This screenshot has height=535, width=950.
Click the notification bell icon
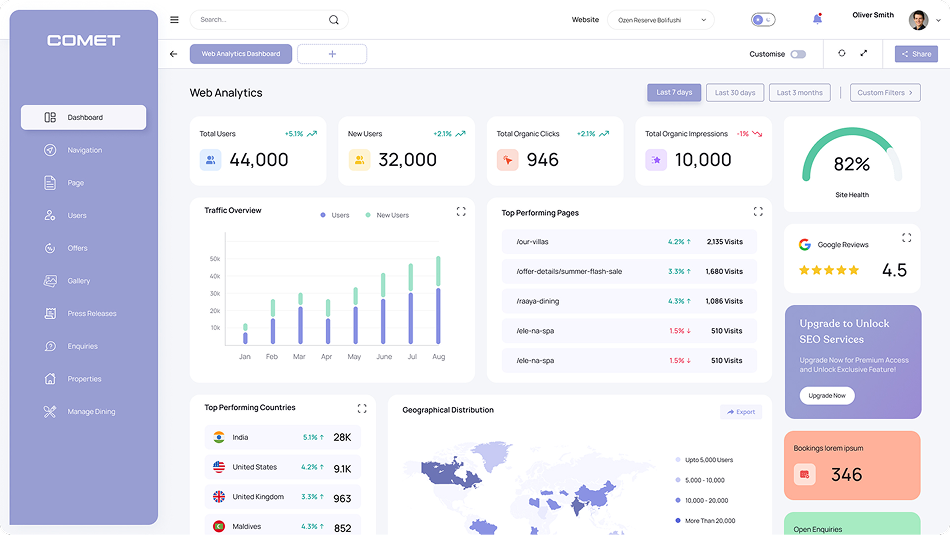pyautogui.click(x=817, y=19)
